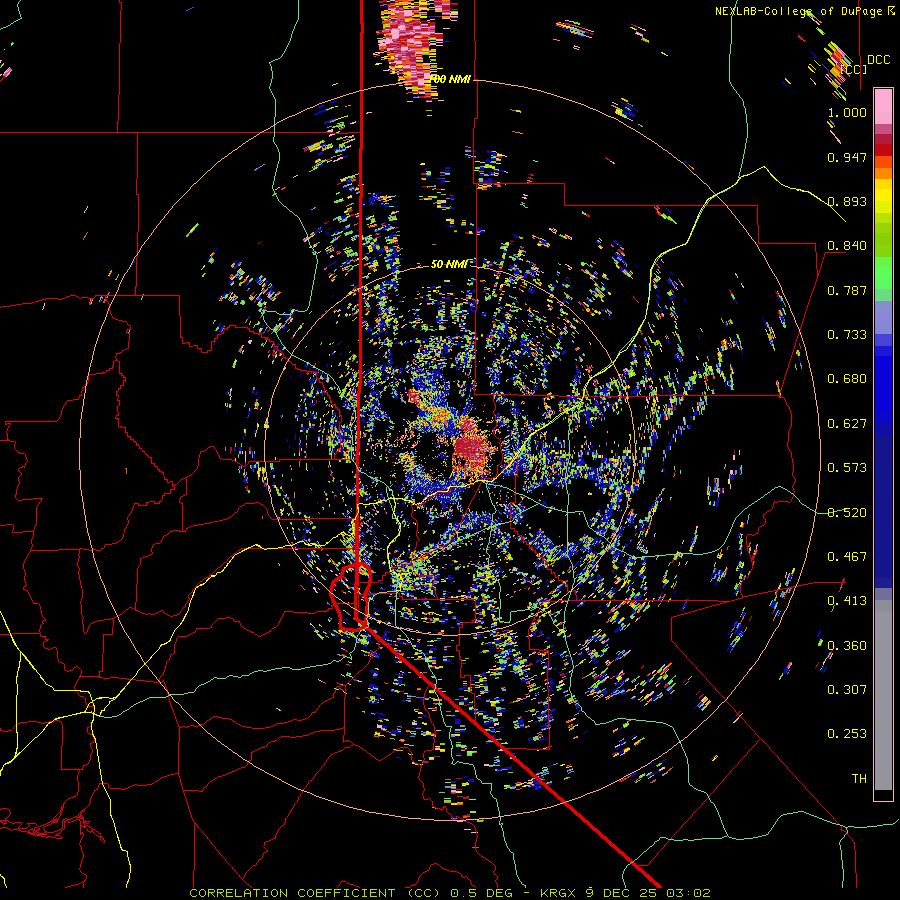Click the 0.253 scale value
Image resolution: width=900 pixels, height=900 pixels.
click(x=847, y=734)
